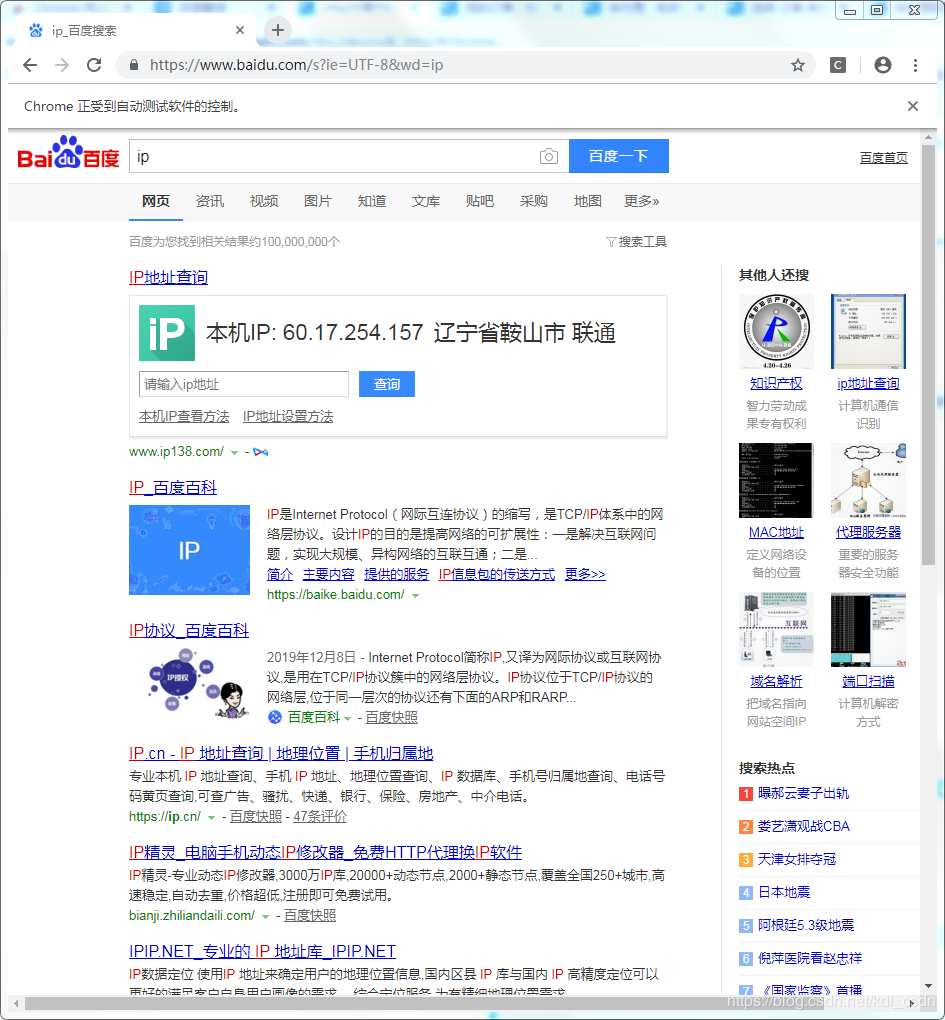Open Chrome's three-dot menu
This screenshot has height=1020, width=945.
(915, 65)
